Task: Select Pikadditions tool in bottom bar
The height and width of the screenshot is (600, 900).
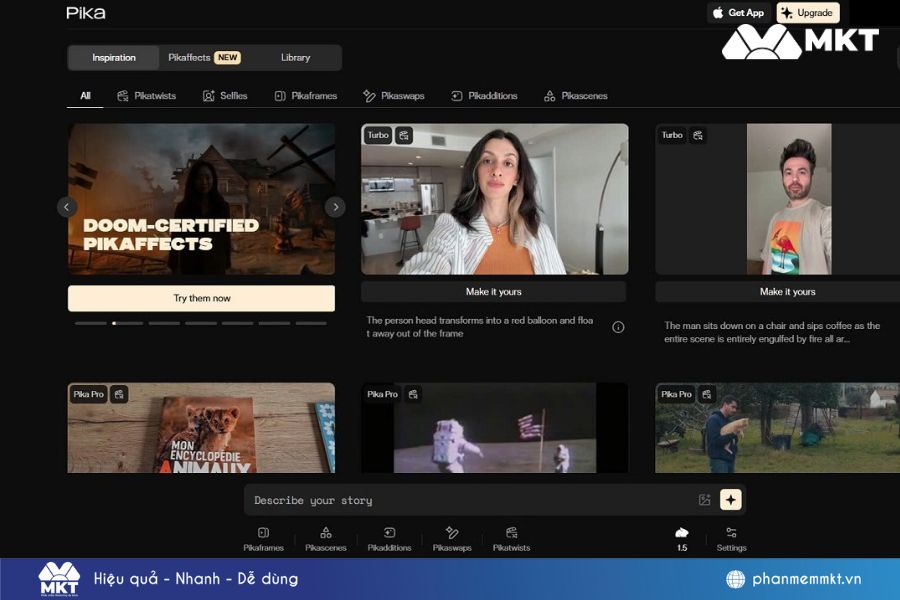Action: coord(389,539)
